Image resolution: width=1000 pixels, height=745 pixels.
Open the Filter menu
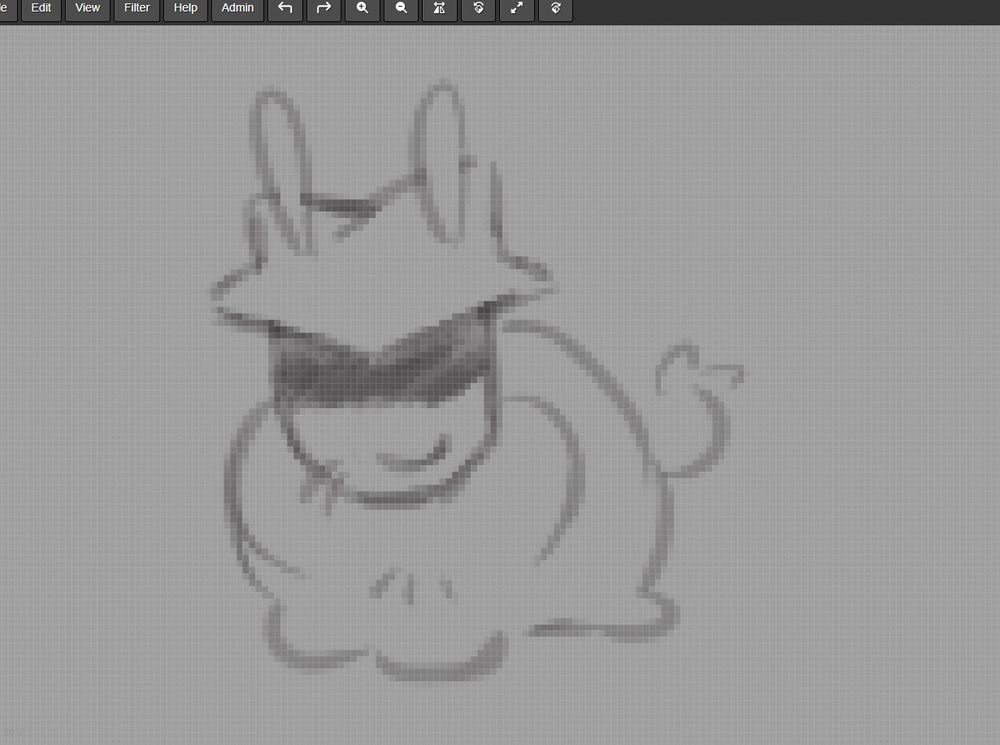click(x=136, y=8)
